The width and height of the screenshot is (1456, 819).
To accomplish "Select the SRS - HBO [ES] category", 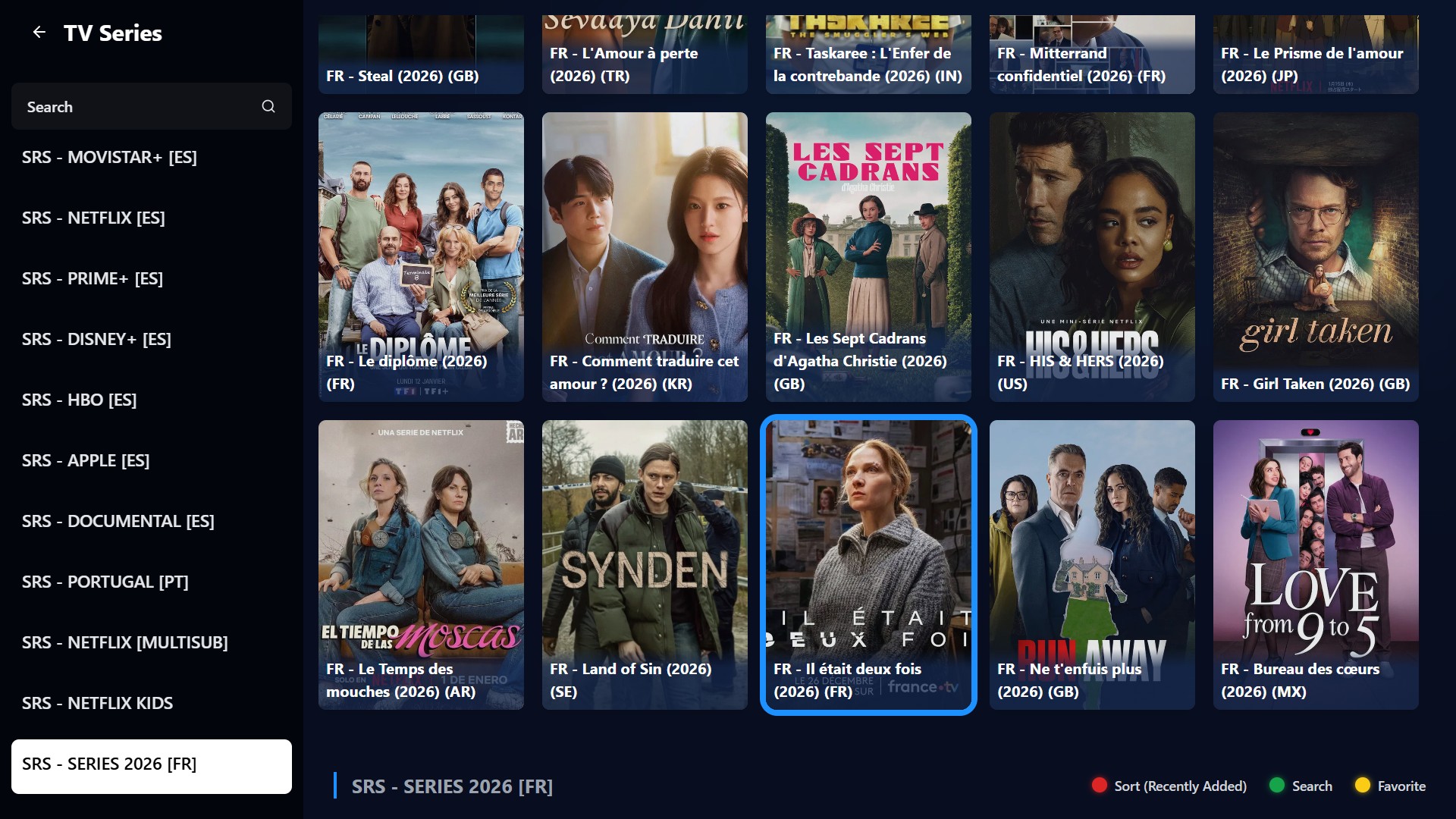I will (x=152, y=400).
